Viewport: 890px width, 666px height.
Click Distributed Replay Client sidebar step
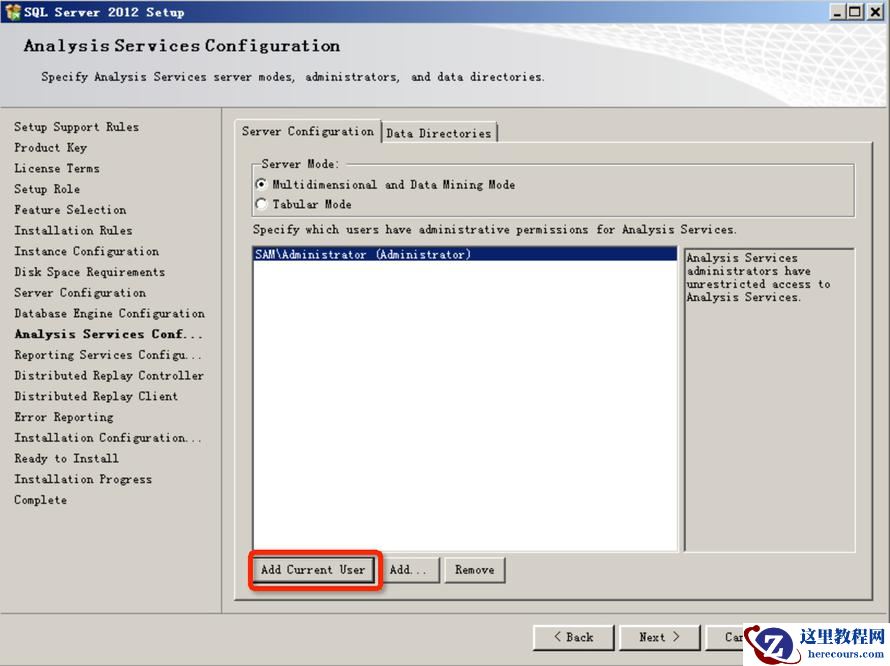click(x=96, y=396)
